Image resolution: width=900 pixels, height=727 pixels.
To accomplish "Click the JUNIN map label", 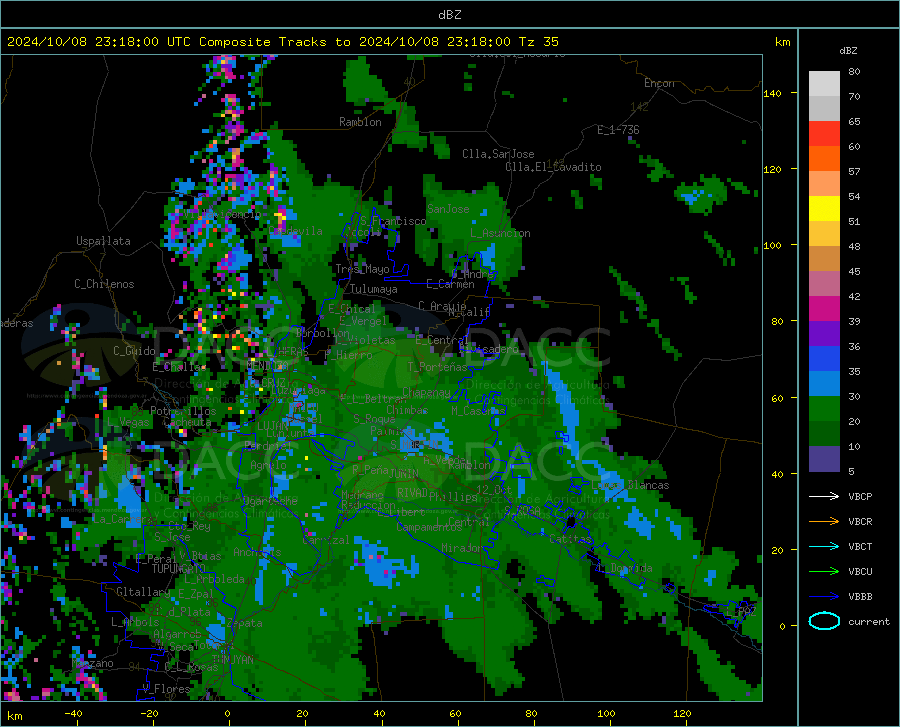I will [404, 474].
